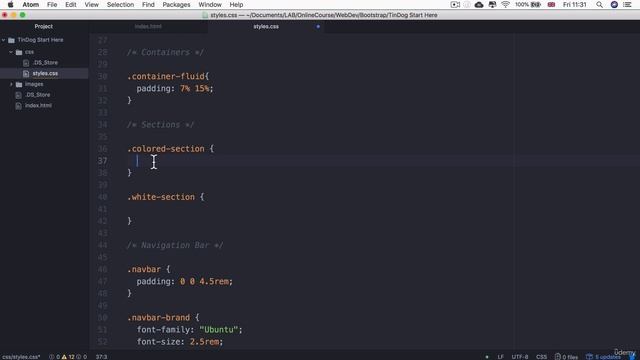Open the Window menu
This screenshot has height=360, width=640.
pyautogui.click(x=210, y=4)
